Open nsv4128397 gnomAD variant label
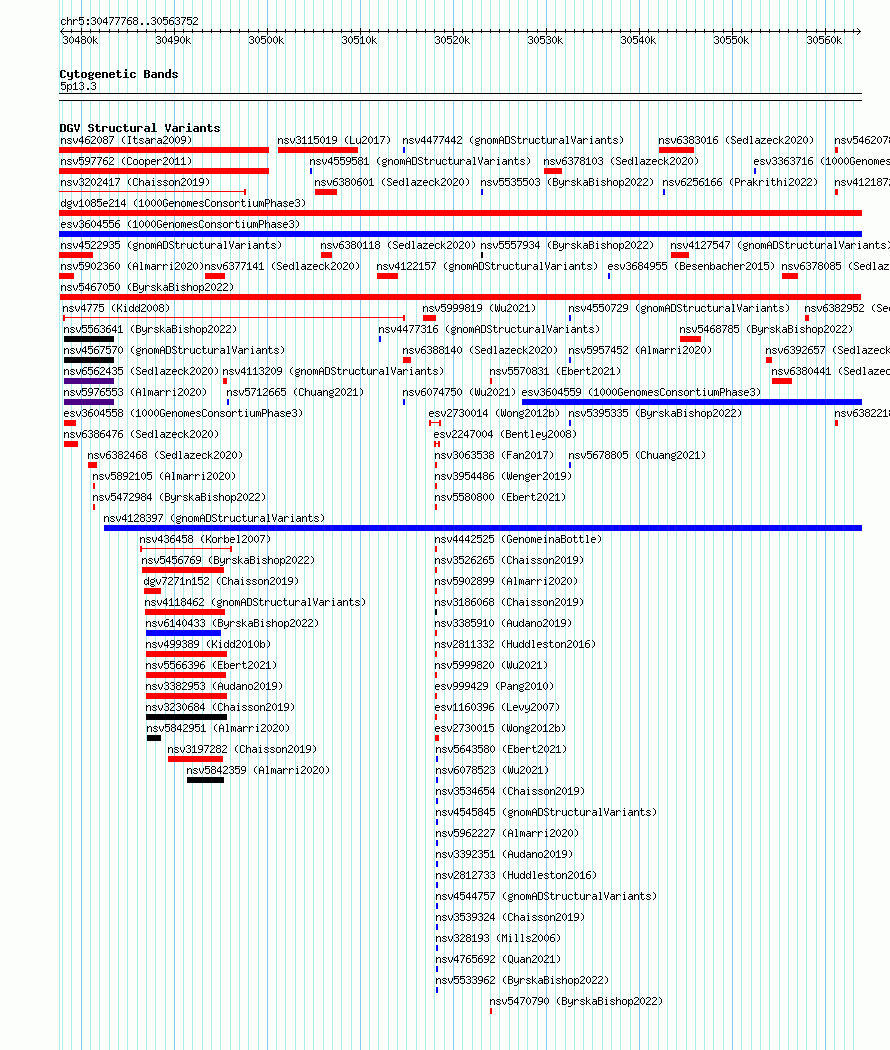 pyautogui.click(x=214, y=518)
